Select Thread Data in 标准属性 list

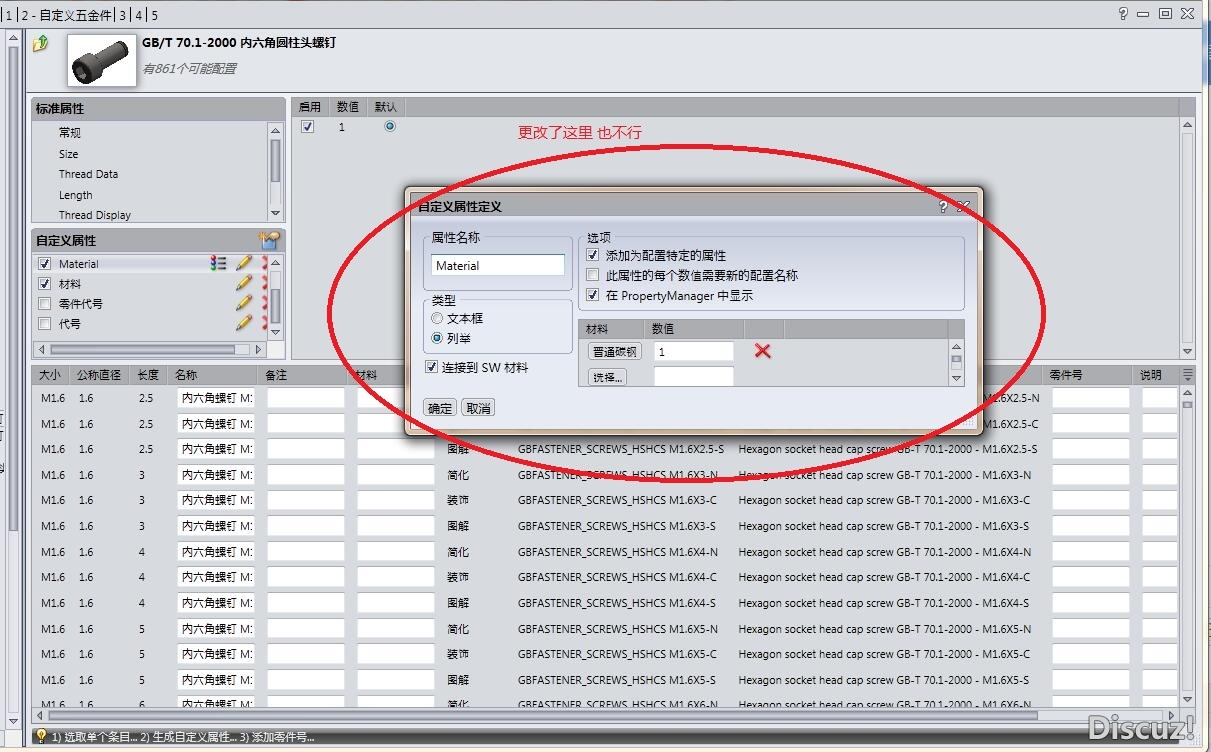point(88,174)
